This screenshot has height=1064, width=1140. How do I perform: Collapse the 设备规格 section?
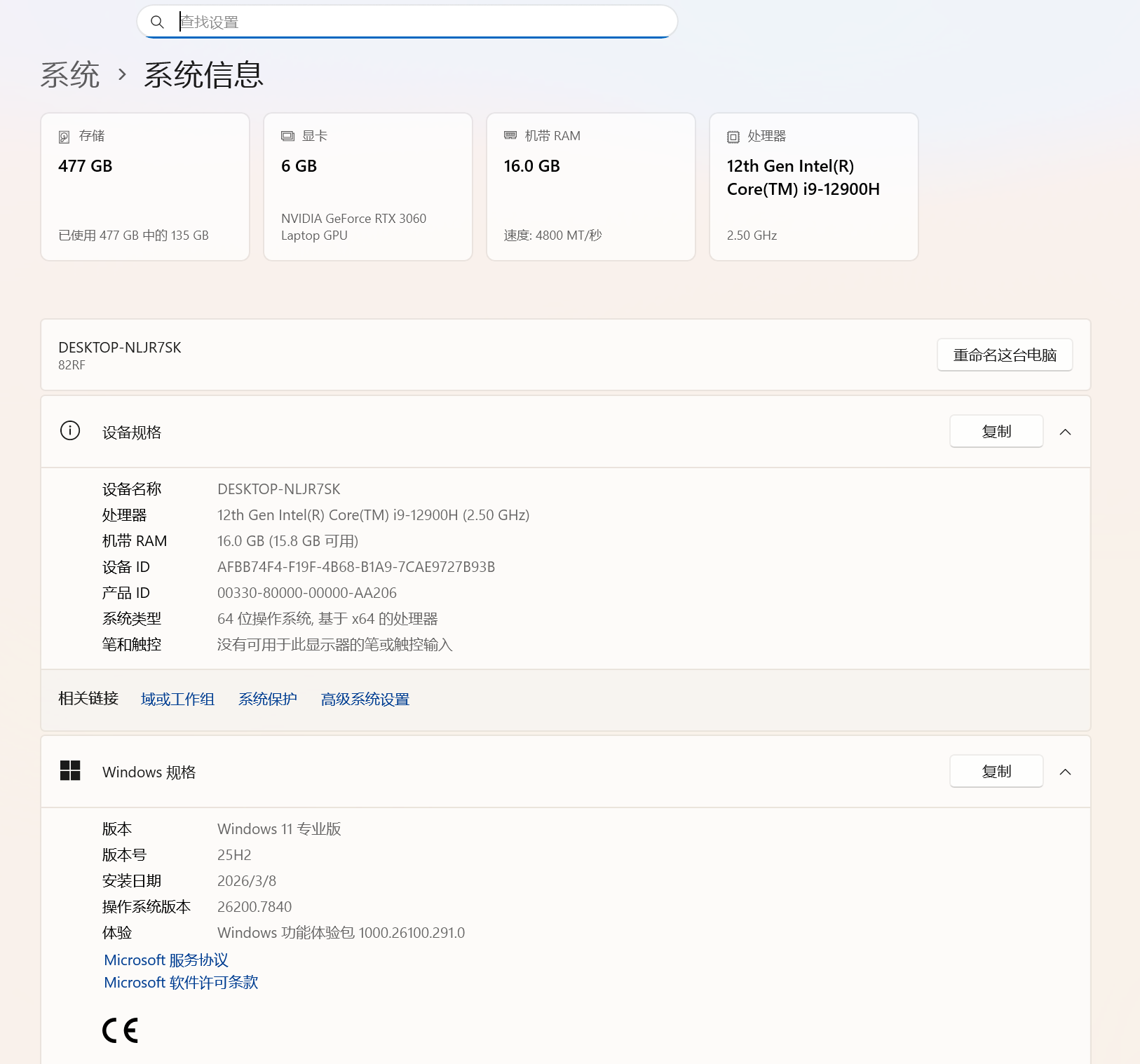[1065, 432]
